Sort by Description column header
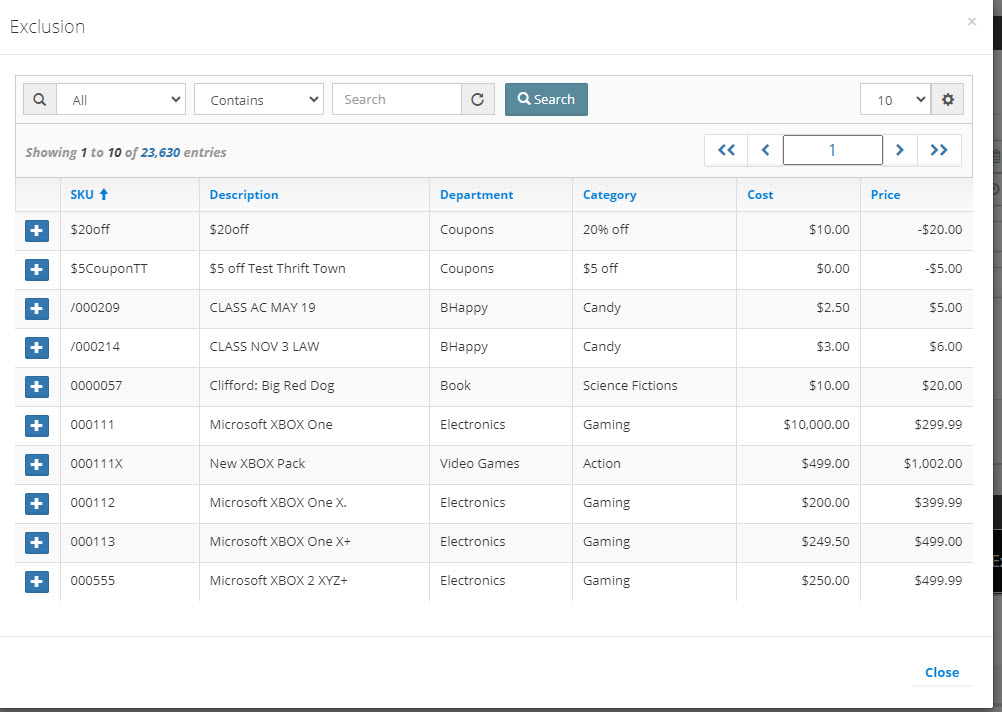 coord(244,195)
